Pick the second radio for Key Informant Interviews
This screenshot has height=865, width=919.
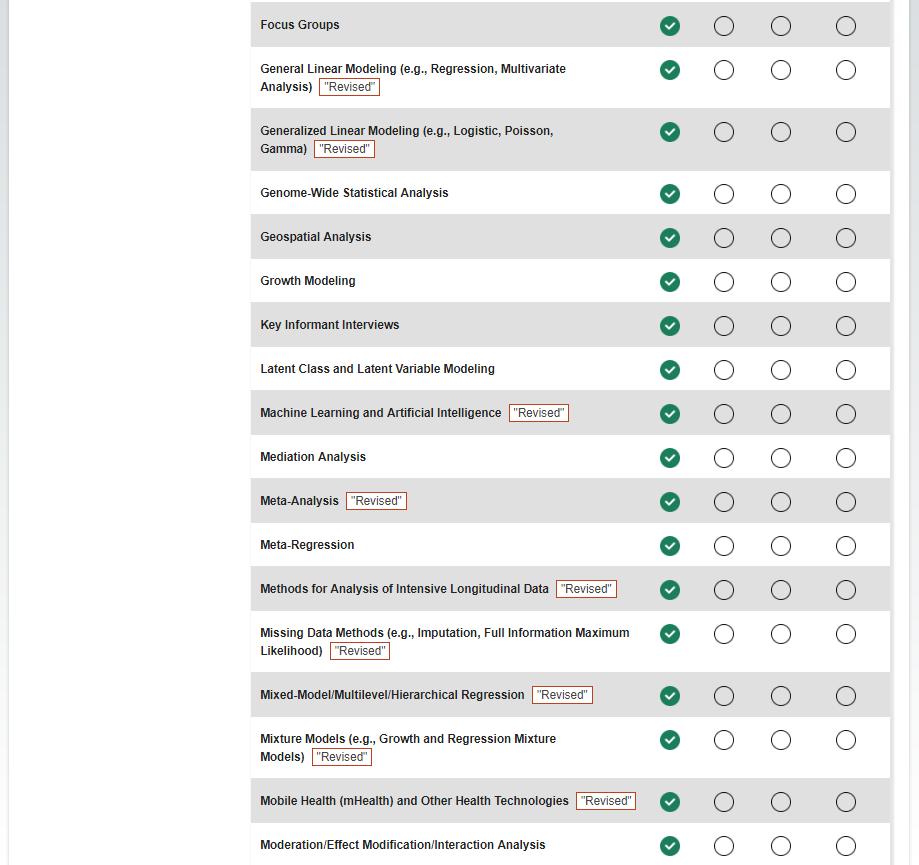(x=724, y=326)
